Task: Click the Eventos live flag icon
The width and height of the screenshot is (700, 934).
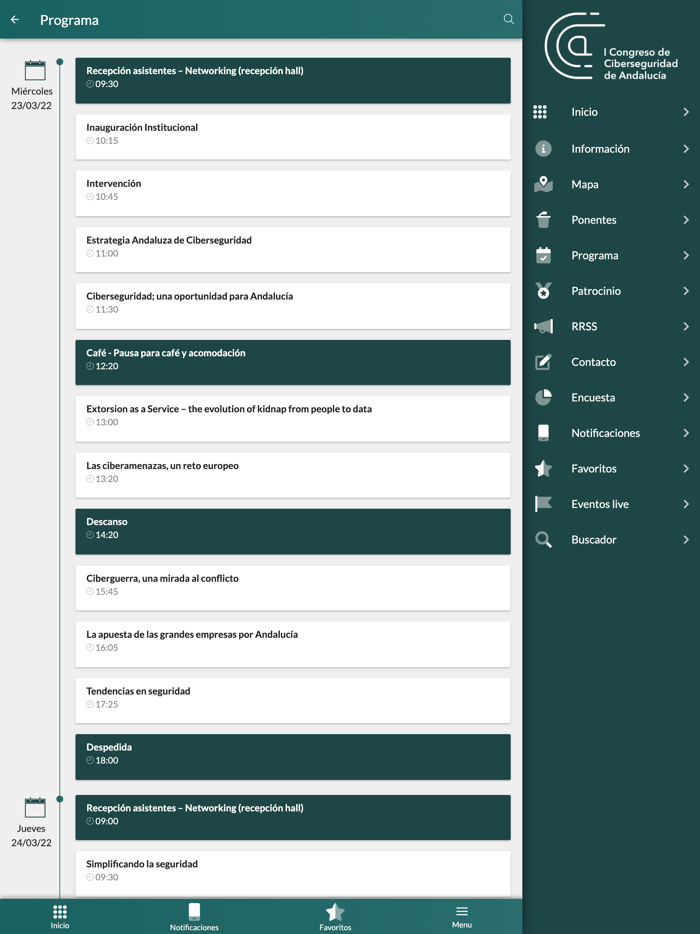Action: pos(543,504)
